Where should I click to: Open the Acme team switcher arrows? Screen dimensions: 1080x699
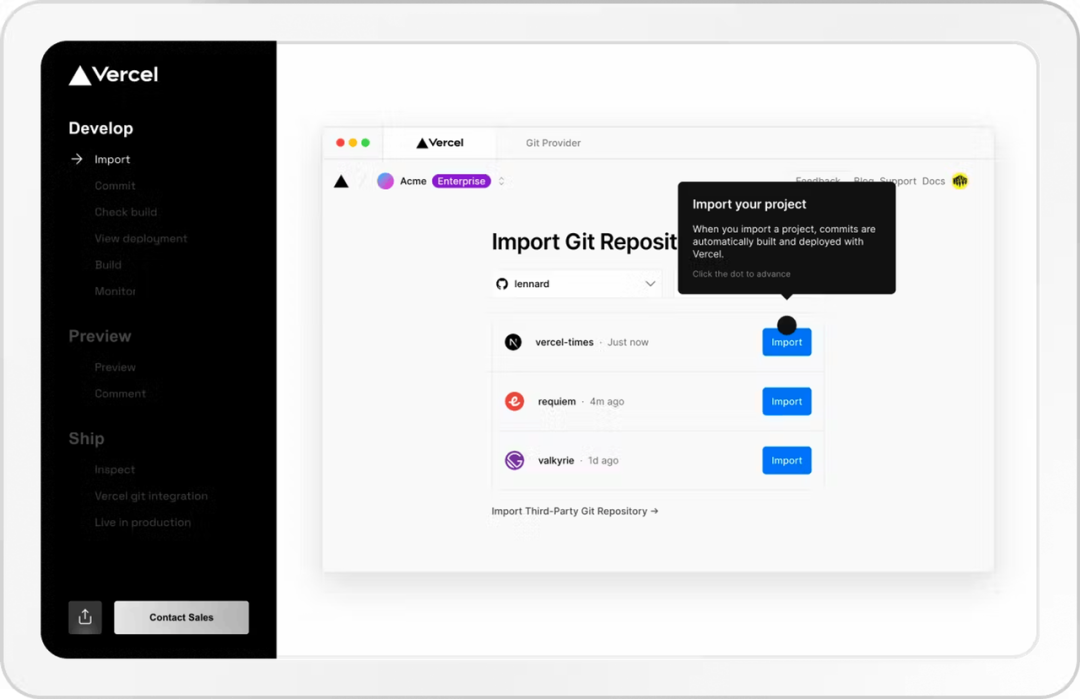click(x=501, y=181)
